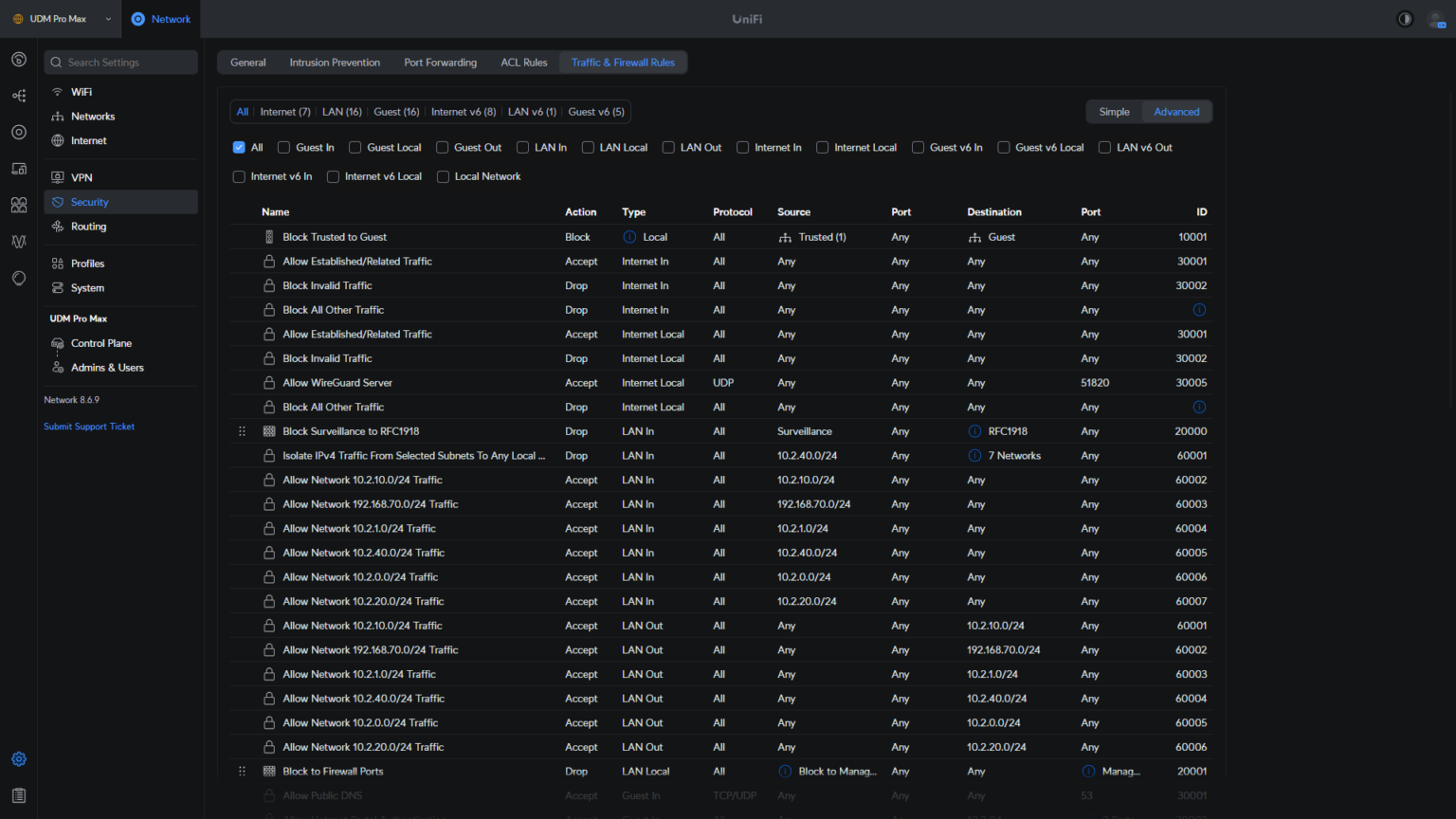
Task: Open the Topology view from the left rail
Action: click(18, 96)
